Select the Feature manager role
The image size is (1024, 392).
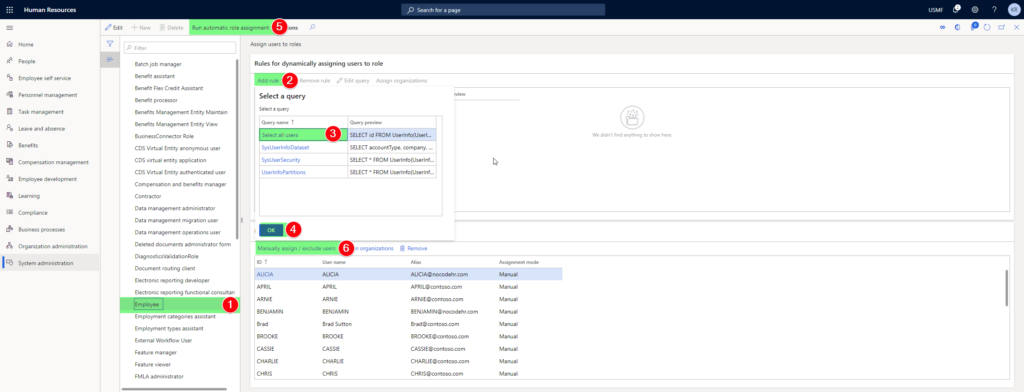pos(156,352)
